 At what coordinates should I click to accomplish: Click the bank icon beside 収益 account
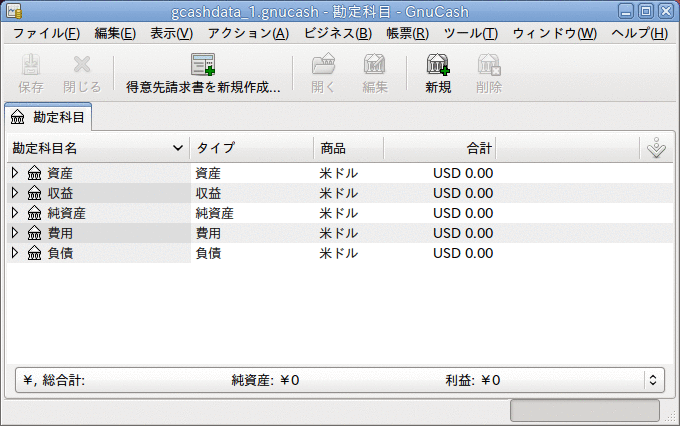pyautogui.click(x=34, y=193)
